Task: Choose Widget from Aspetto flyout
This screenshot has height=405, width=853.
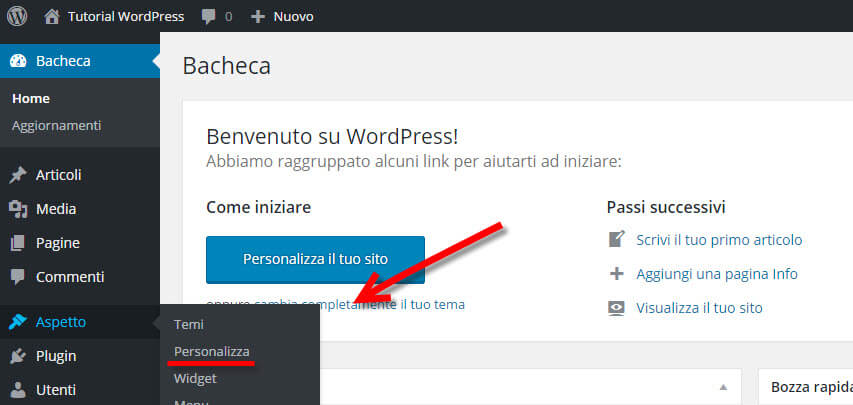Action: (x=195, y=378)
